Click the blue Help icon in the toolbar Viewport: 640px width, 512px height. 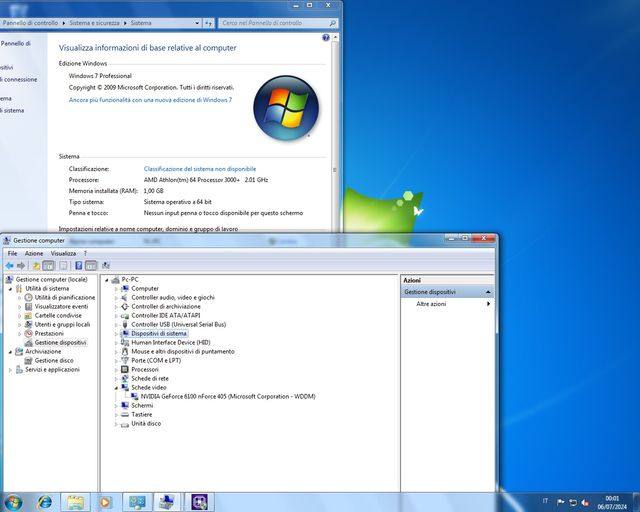tap(79, 265)
